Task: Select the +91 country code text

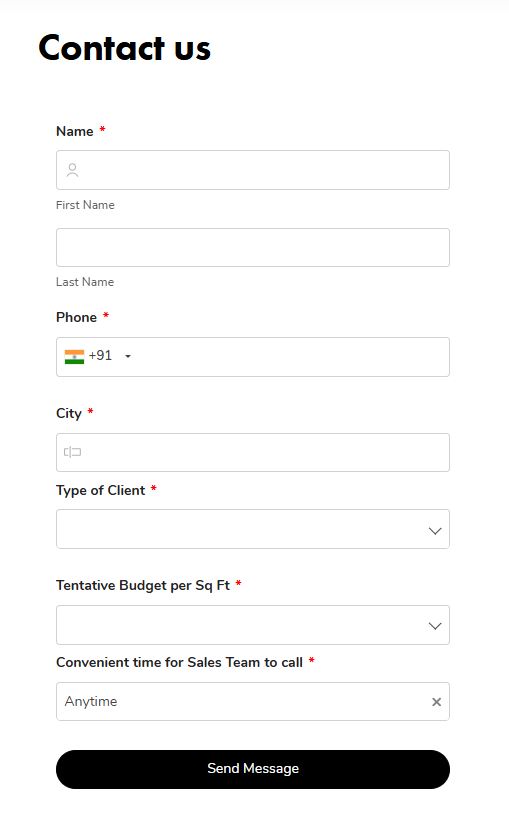Action: (x=100, y=356)
